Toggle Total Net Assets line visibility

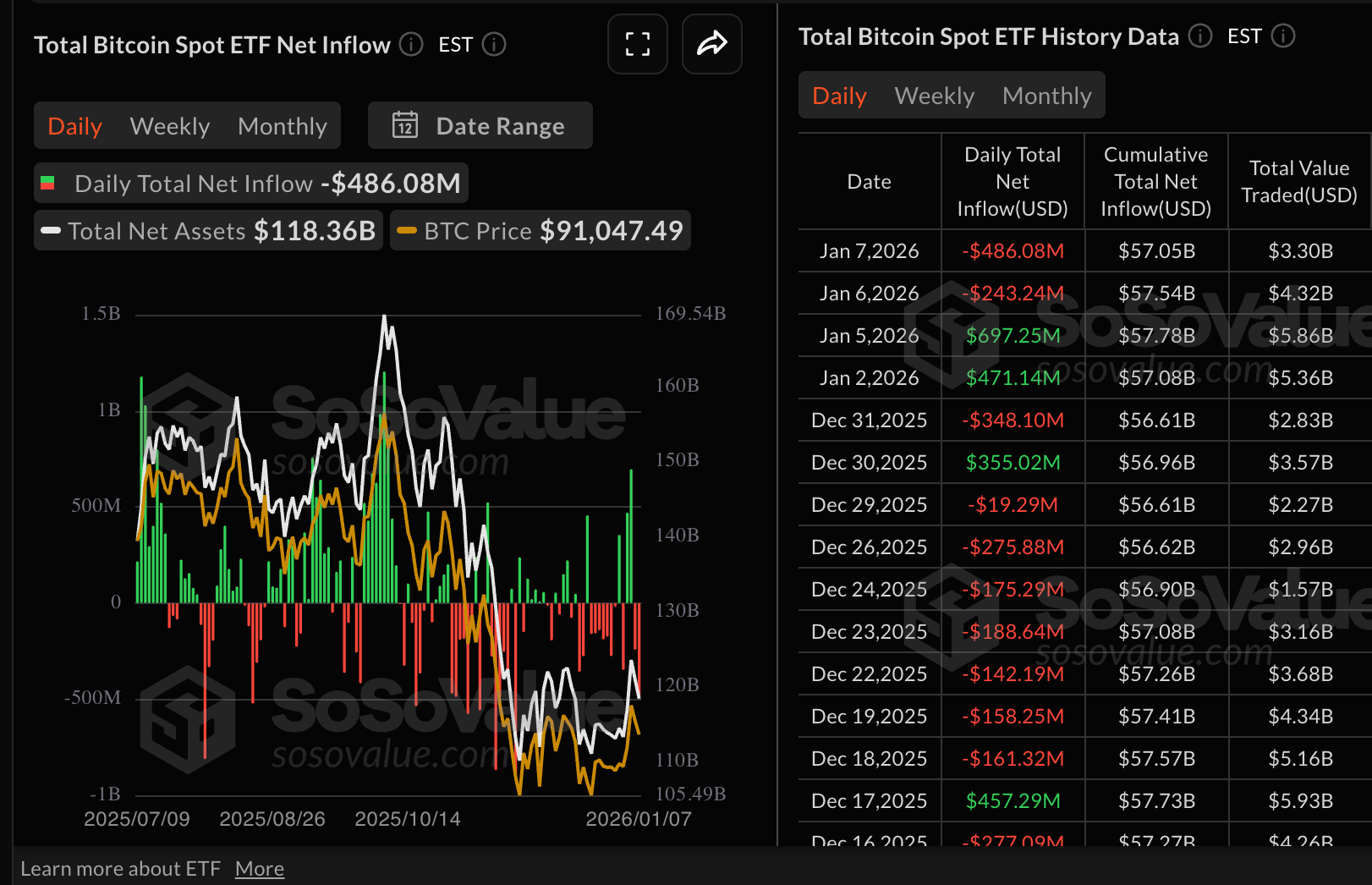click(x=207, y=230)
